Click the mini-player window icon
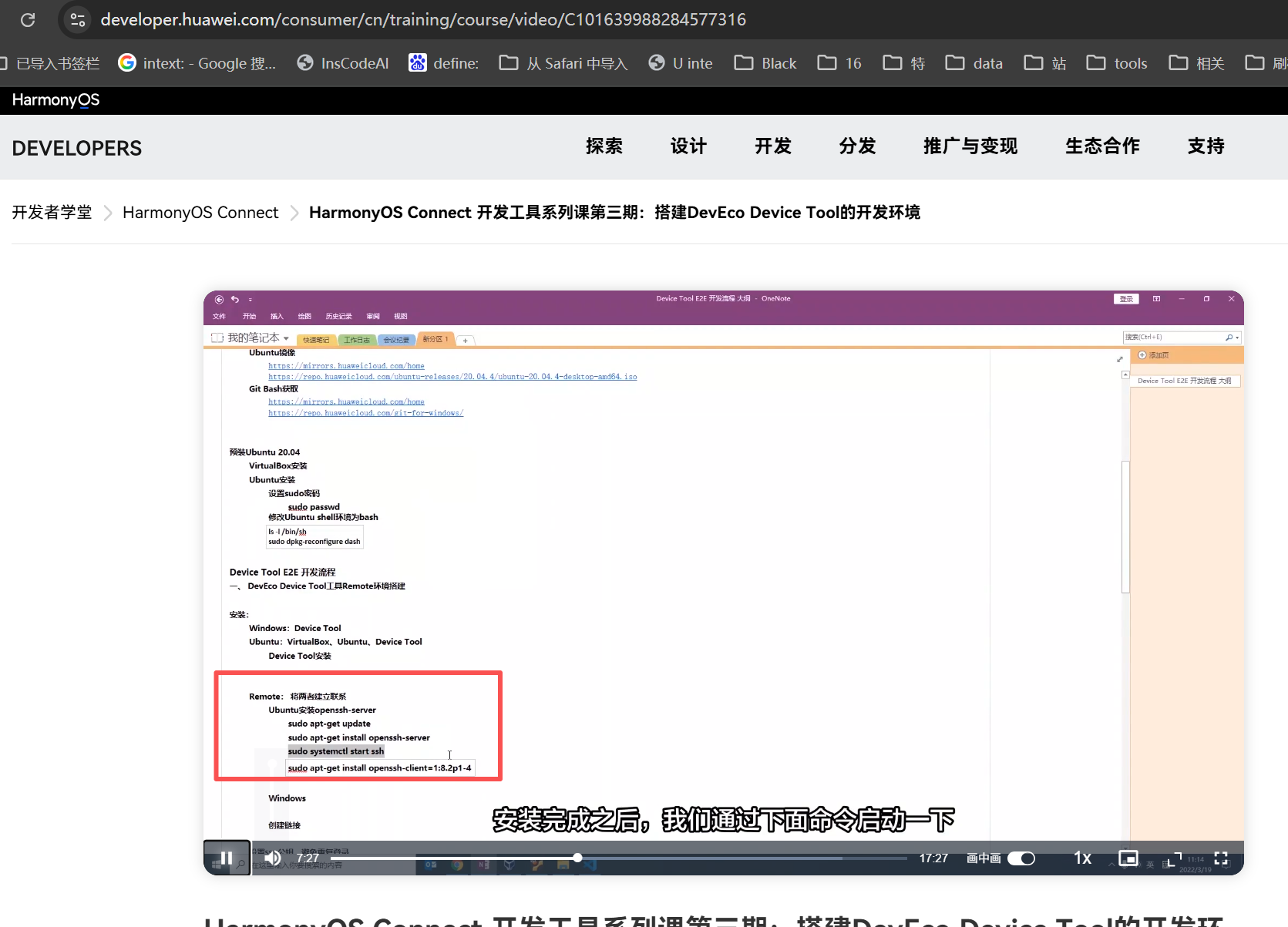This screenshot has width=1288, height=927. pyautogui.click(x=1128, y=858)
